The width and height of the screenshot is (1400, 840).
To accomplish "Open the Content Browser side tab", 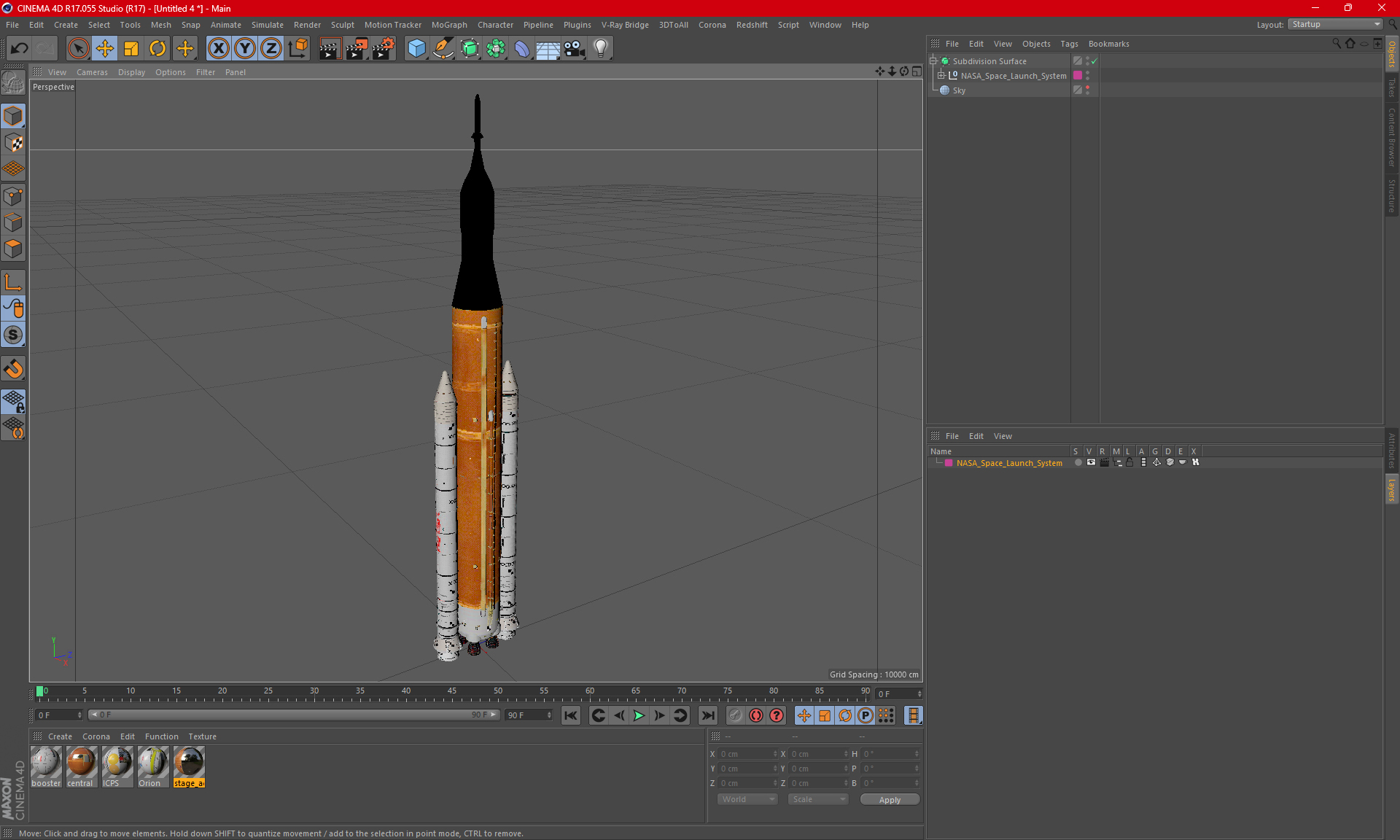I will (1392, 136).
